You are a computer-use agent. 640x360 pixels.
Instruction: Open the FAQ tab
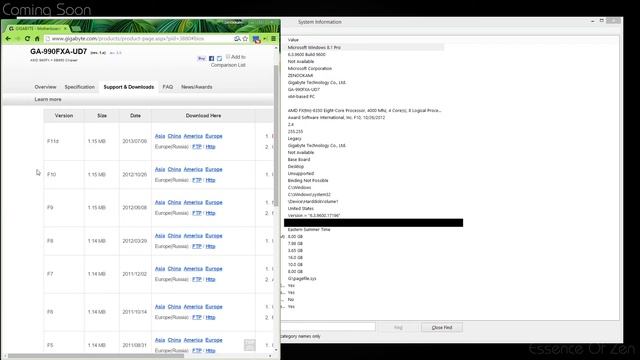point(168,87)
